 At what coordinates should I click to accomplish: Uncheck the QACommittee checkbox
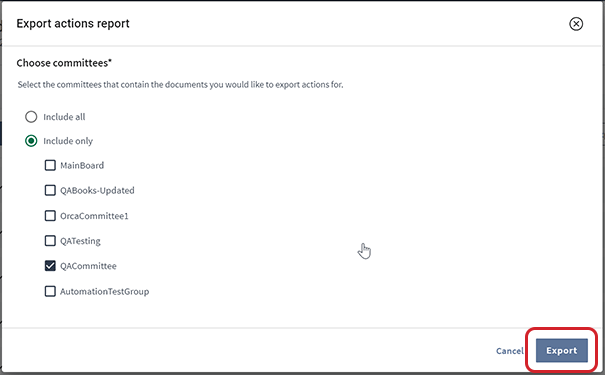click(50, 266)
